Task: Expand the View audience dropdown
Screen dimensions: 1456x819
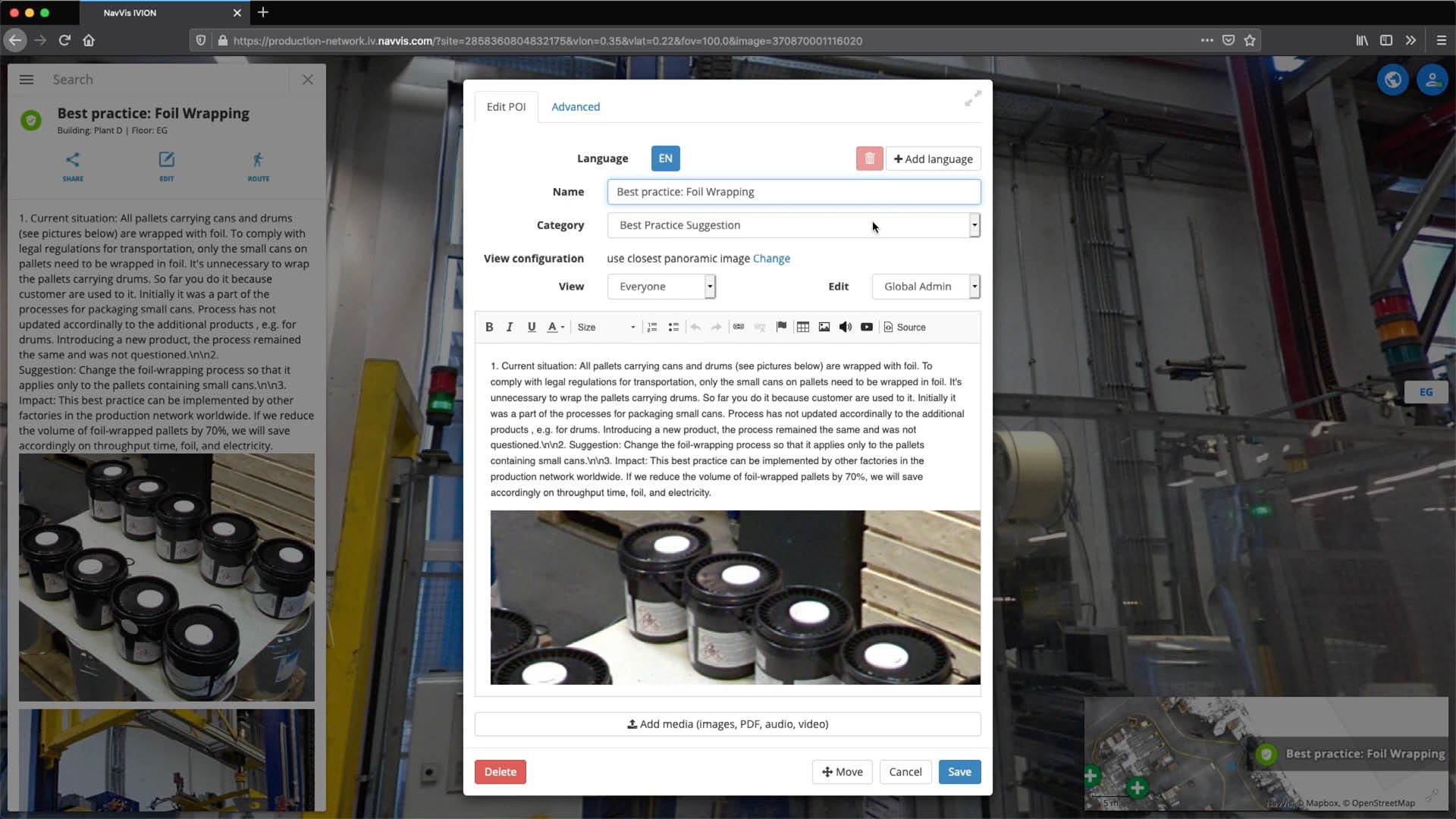Action: pyautogui.click(x=708, y=286)
